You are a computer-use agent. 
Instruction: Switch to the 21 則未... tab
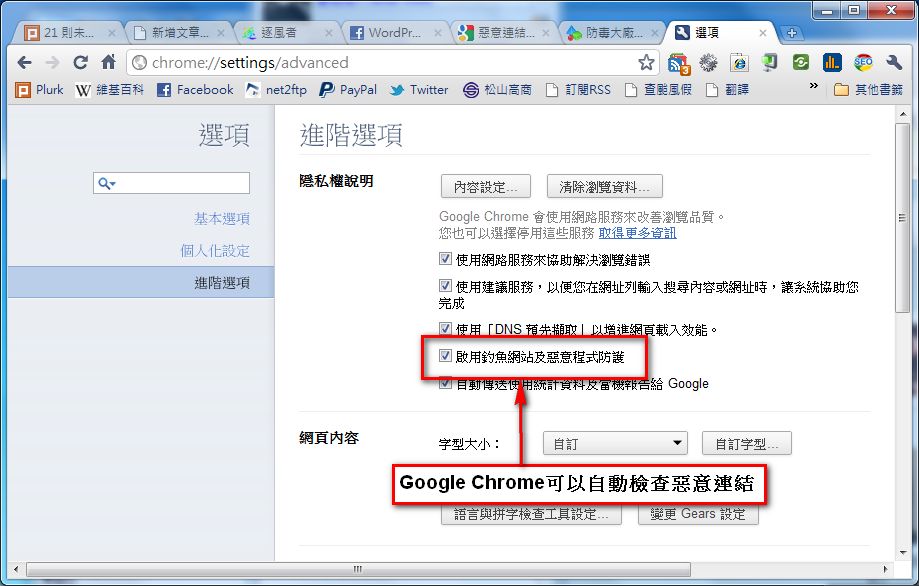[69, 33]
